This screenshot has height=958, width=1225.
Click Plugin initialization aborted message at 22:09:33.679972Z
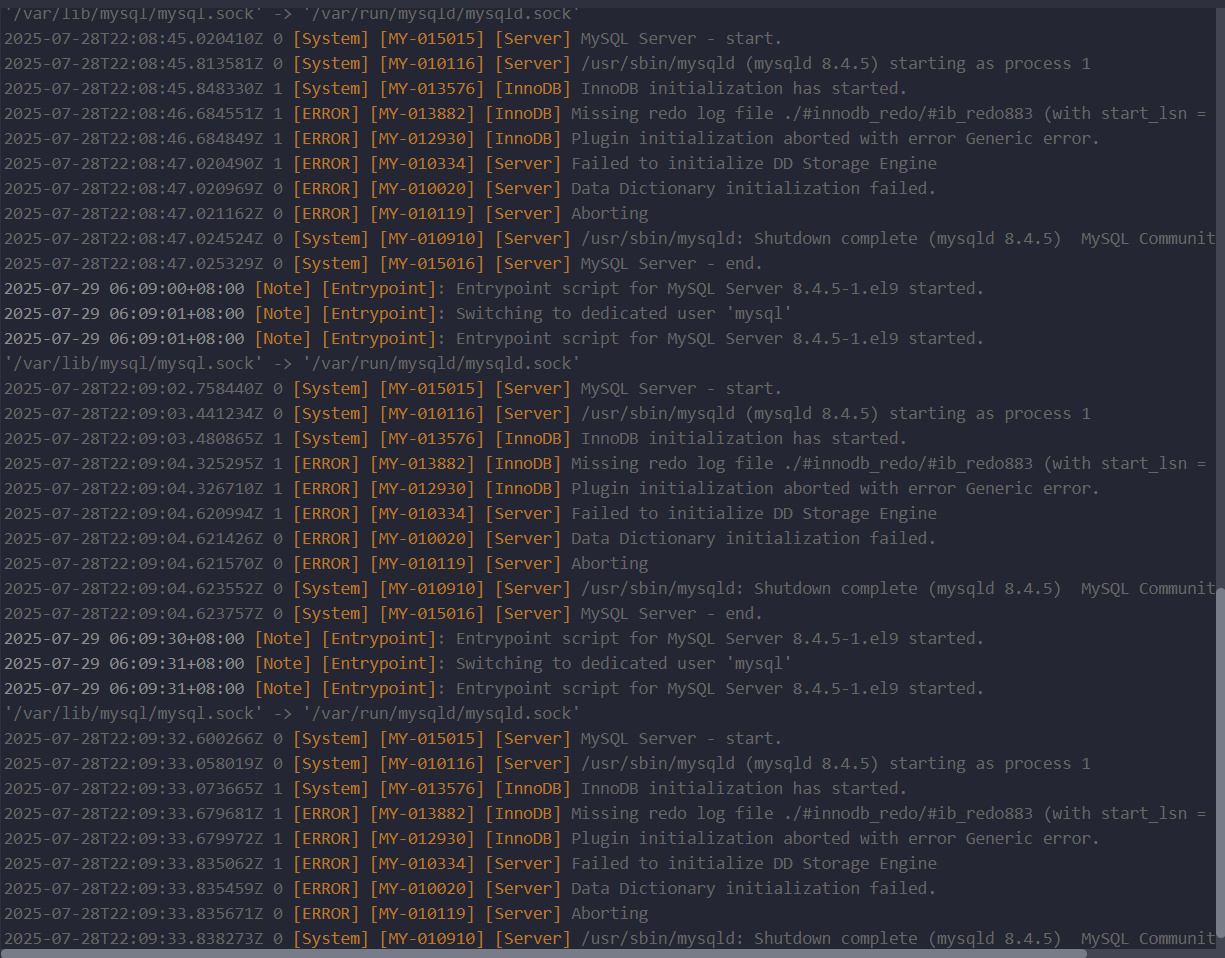coord(835,838)
